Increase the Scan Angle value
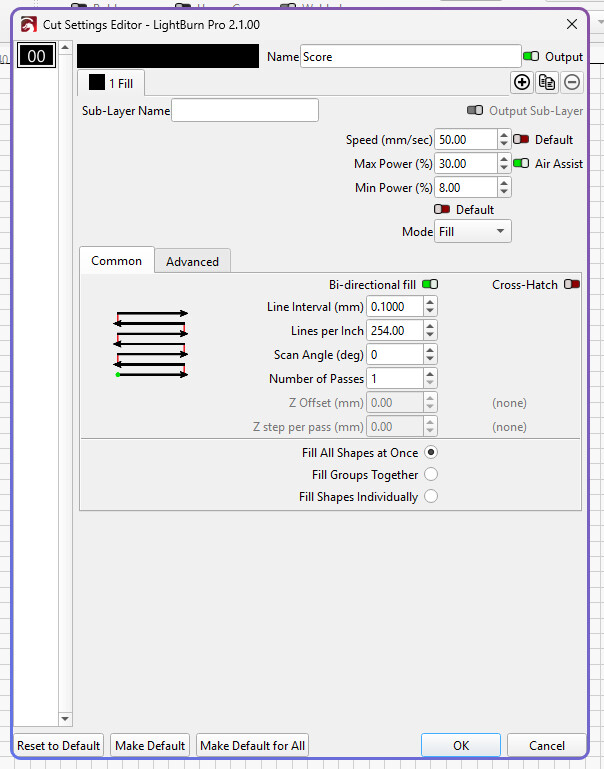The image size is (604, 769). [x=430, y=350]
